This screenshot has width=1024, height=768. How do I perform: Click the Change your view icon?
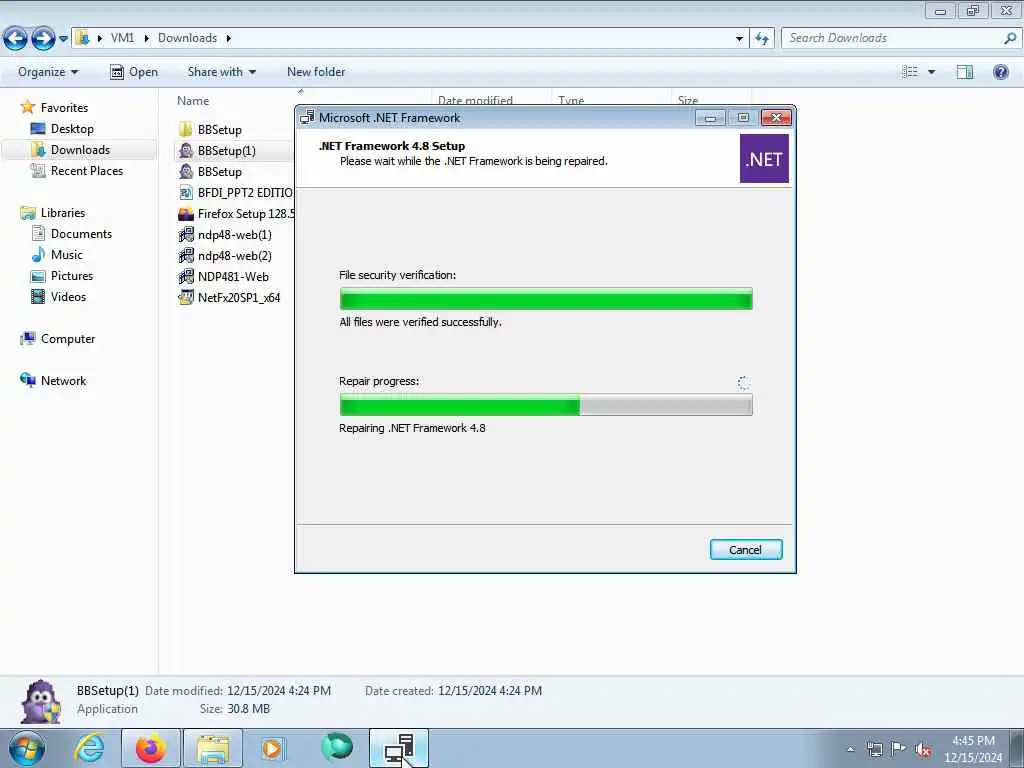pyautogui.click(x=910, y=72)
